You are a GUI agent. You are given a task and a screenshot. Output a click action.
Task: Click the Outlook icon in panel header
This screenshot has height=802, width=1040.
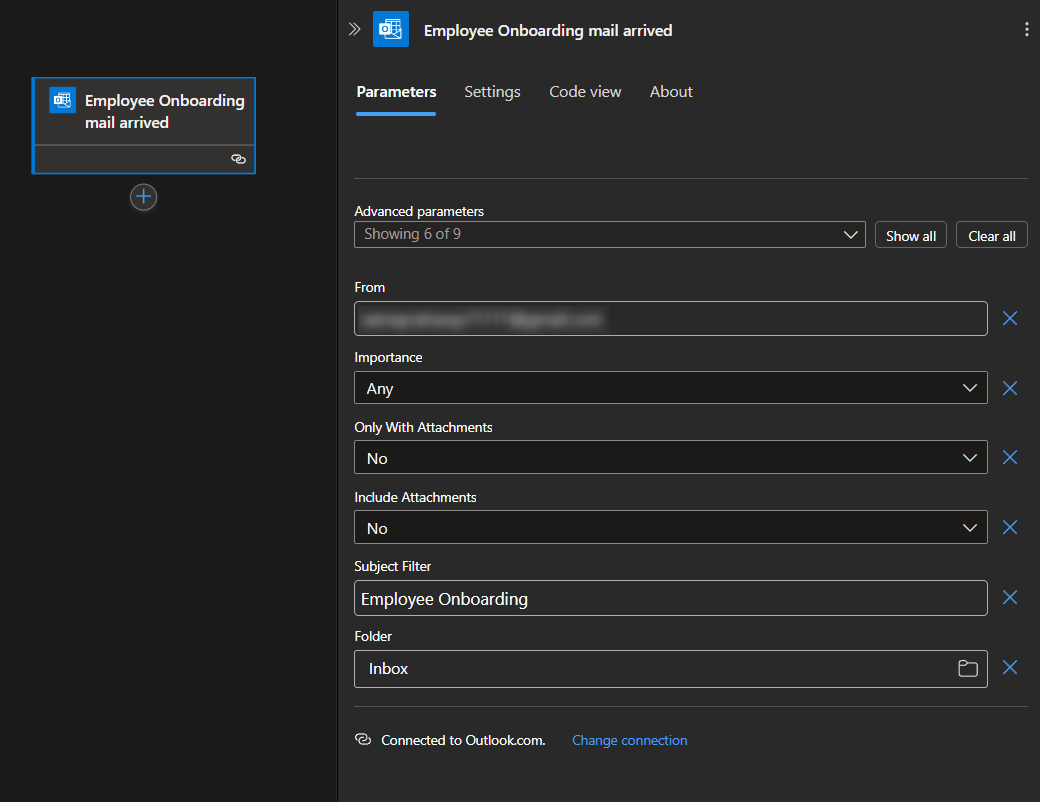(x=391, y=30)
